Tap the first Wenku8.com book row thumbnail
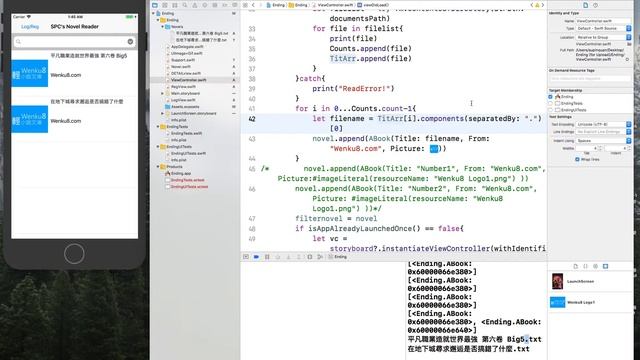The width and height of the screenshot is (640, 360). point(30,73)
